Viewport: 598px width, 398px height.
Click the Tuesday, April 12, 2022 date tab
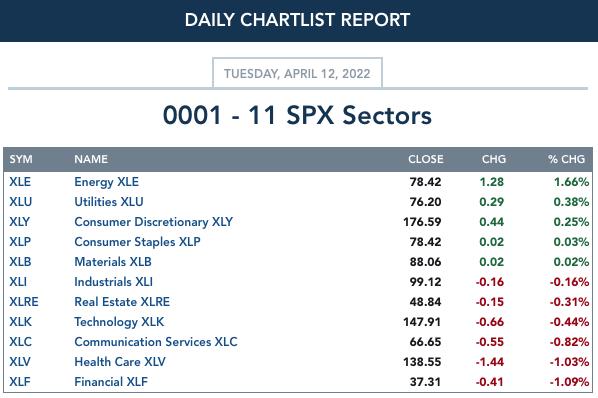[x=297, y=73]
